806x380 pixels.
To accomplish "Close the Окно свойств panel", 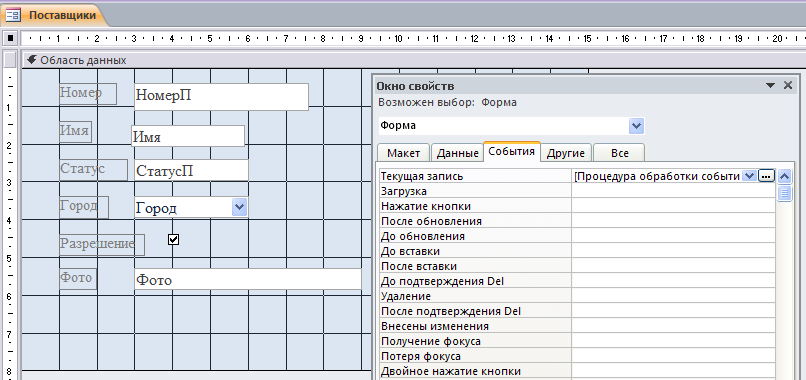I will coord(787,85).
